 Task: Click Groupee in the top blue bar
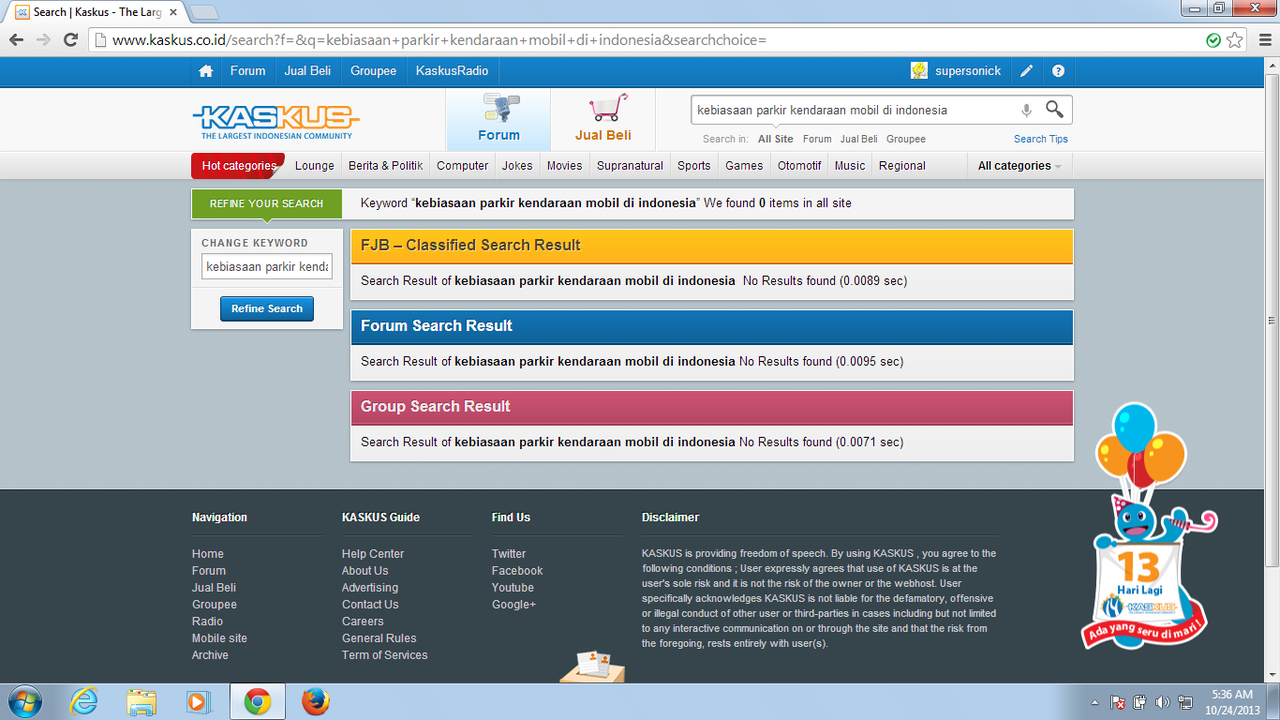tap(374, 71)
